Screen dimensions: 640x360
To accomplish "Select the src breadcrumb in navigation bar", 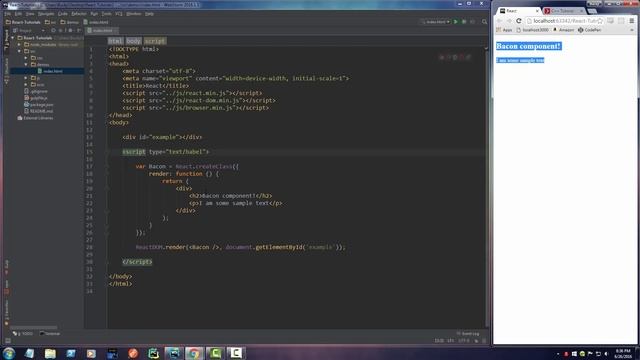I will 51,22.
